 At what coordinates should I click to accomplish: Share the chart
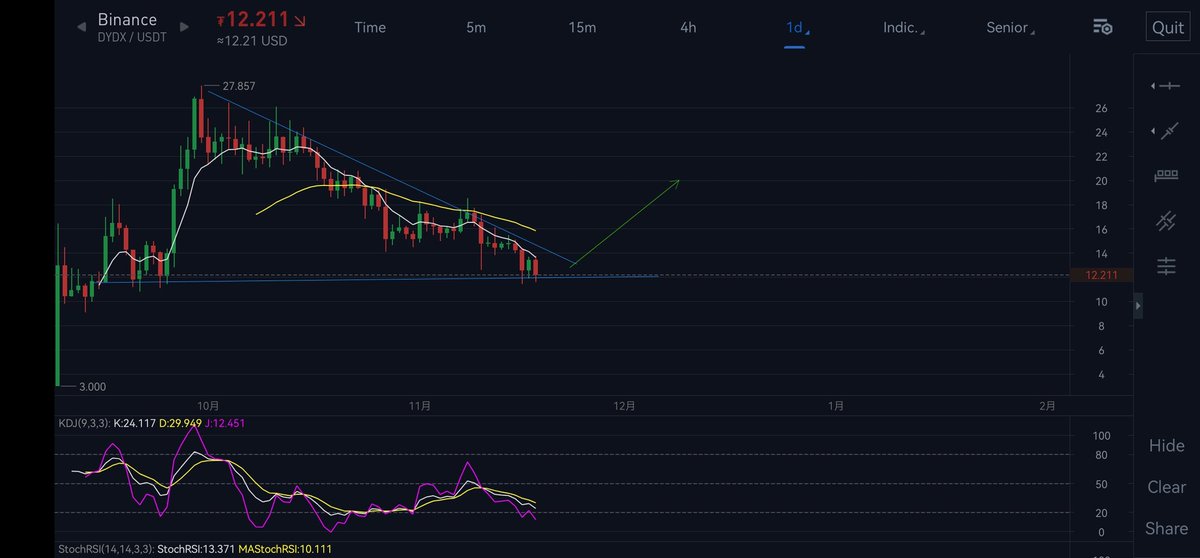pos(1166,528)
